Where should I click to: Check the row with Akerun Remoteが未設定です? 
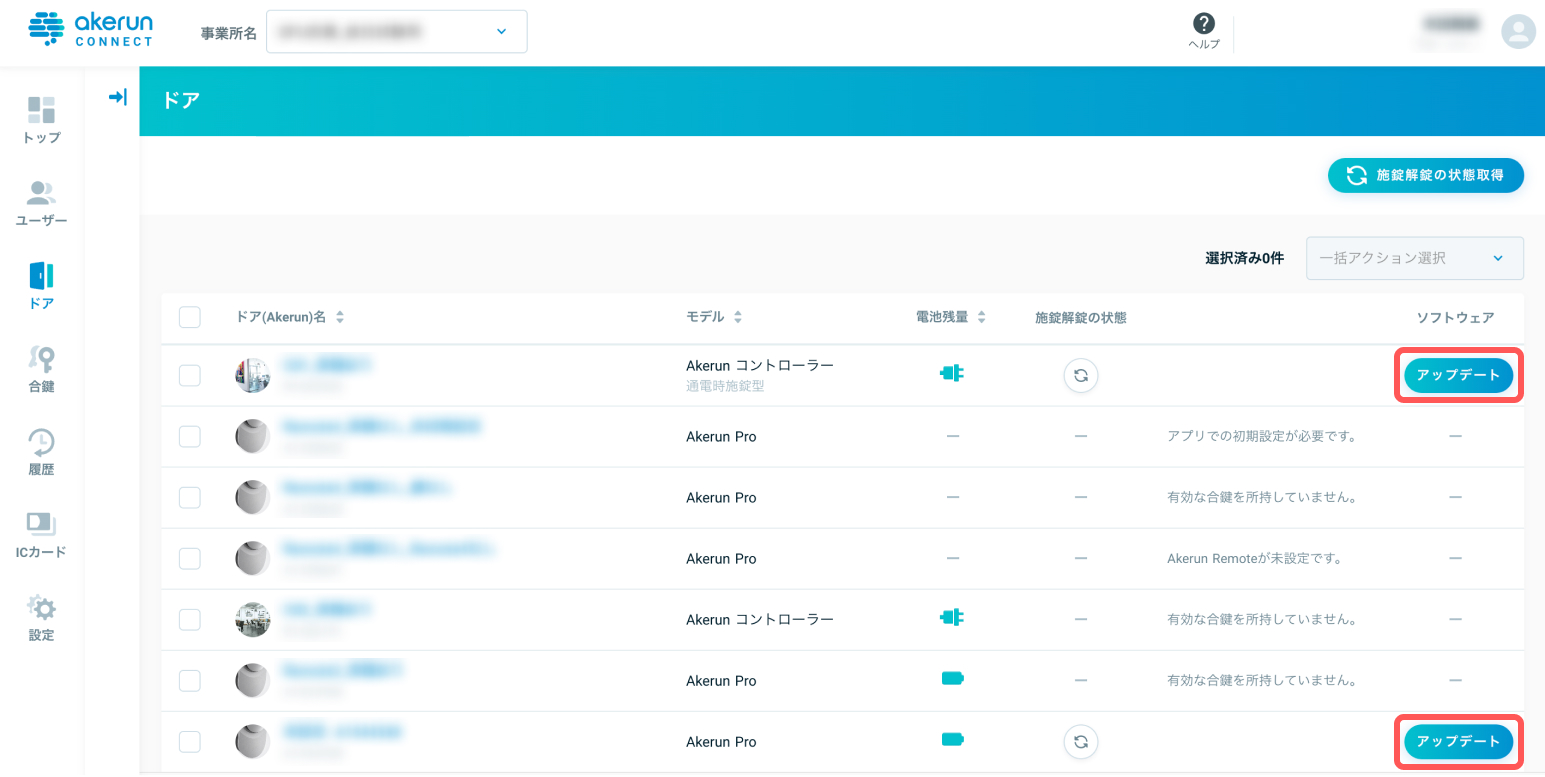point(190,558)
